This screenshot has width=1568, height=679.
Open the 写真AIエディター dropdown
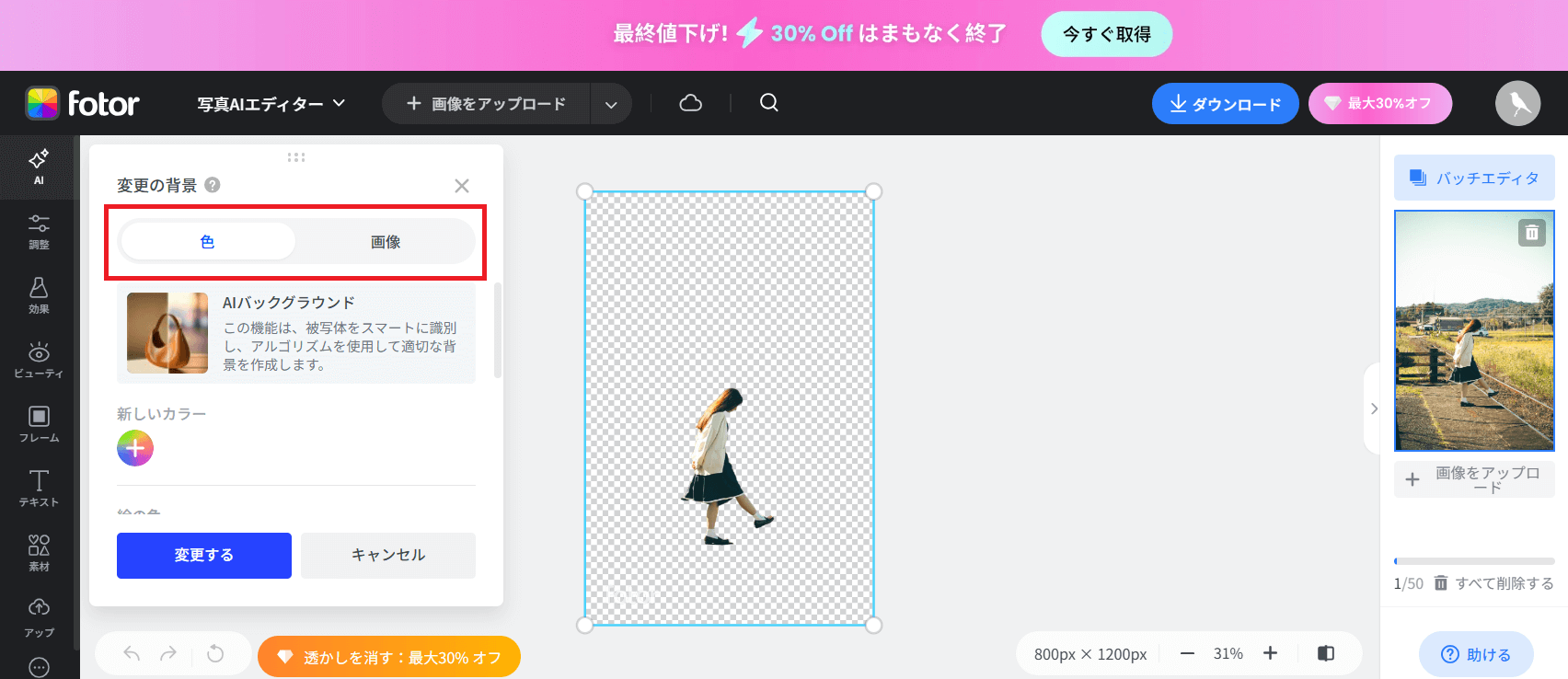tap(271, 104)
